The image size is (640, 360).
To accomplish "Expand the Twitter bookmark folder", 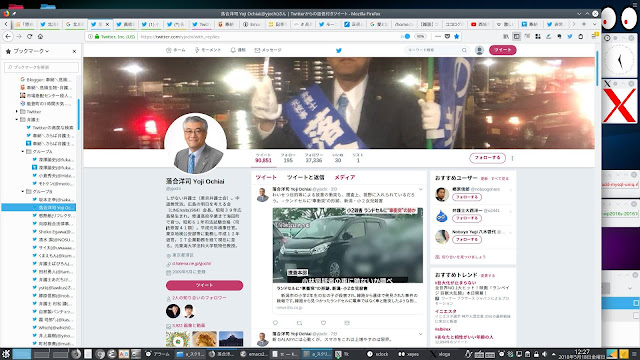I will (x=17, y=111).
